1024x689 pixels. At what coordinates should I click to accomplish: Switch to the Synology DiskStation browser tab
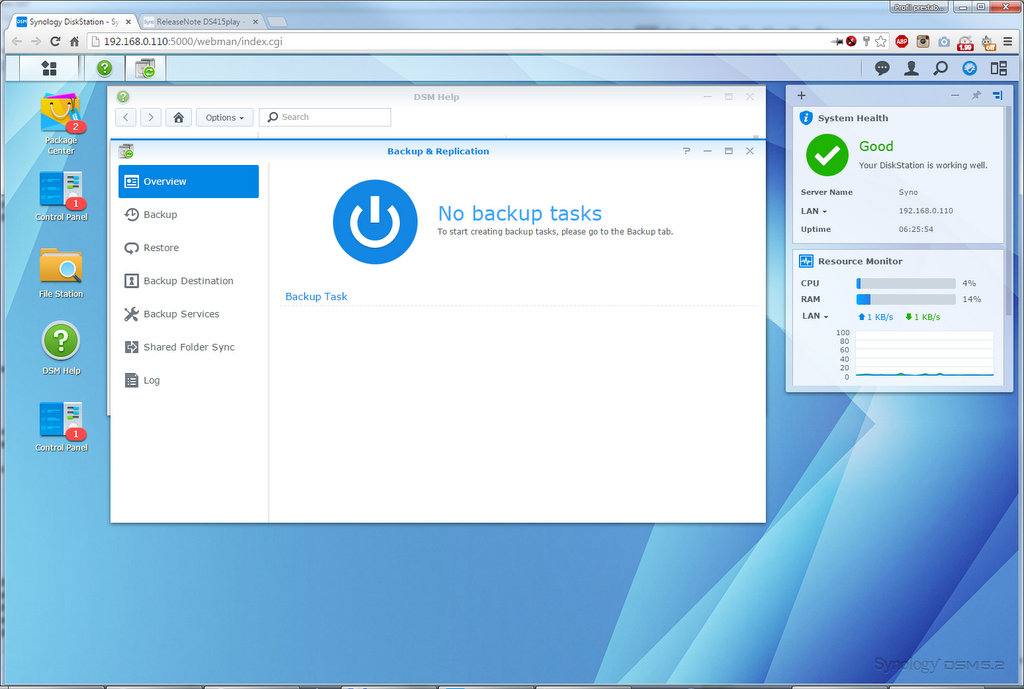click(73, 22)
